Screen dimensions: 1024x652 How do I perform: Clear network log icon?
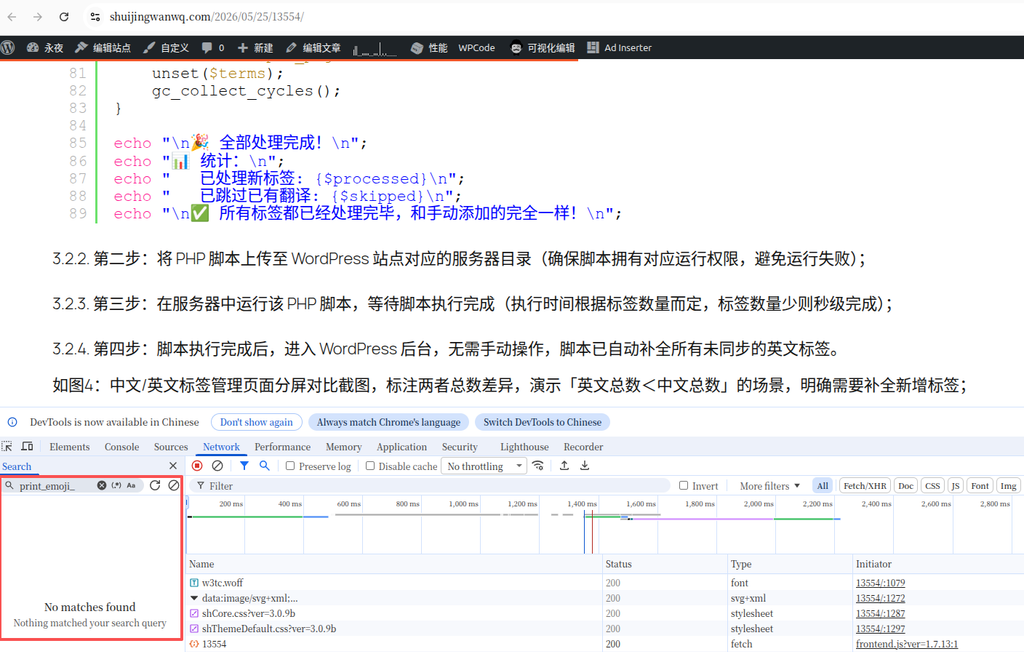point(217,466)
